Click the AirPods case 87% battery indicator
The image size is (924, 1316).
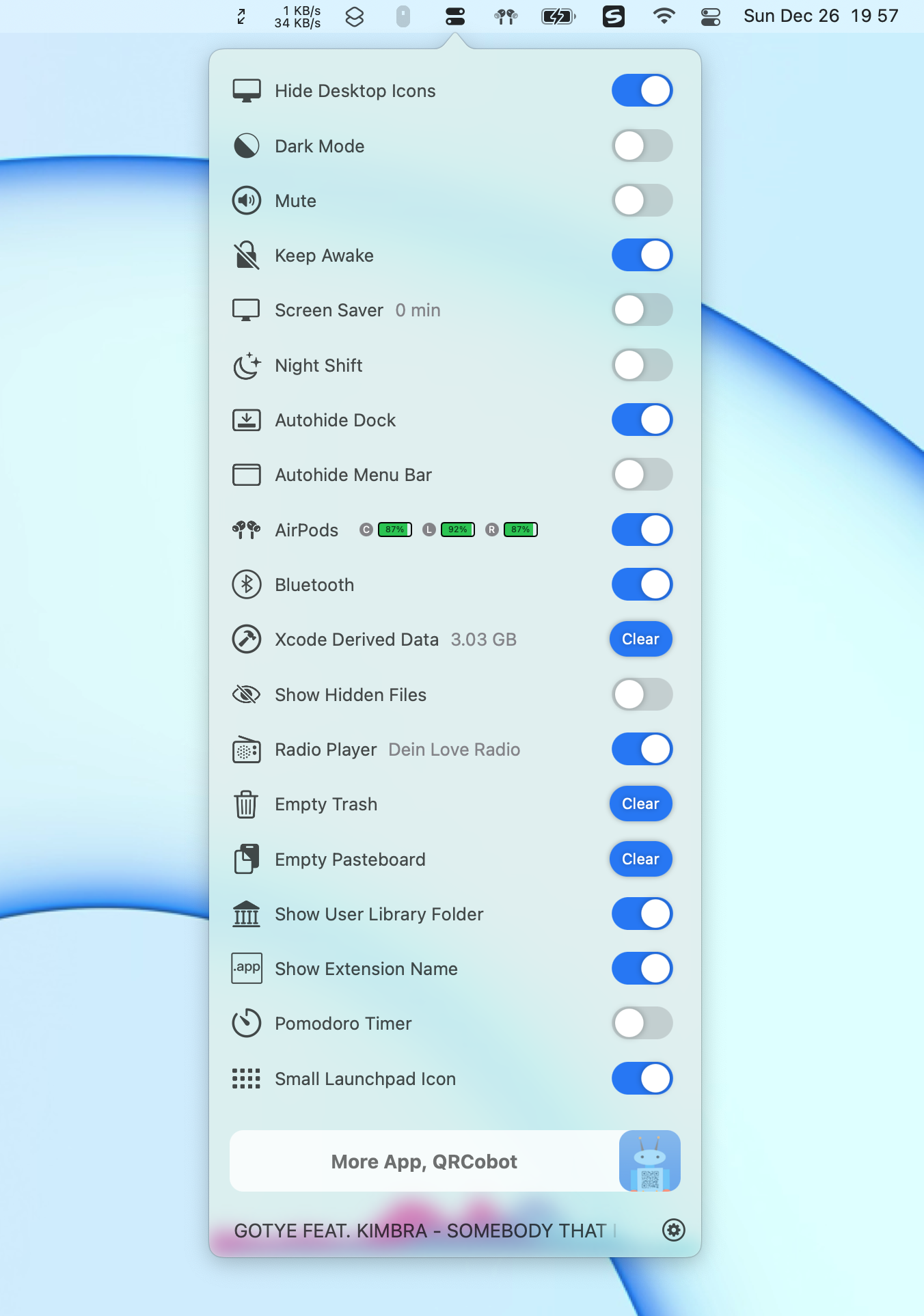pyautogui.click(x=395, y=530)
